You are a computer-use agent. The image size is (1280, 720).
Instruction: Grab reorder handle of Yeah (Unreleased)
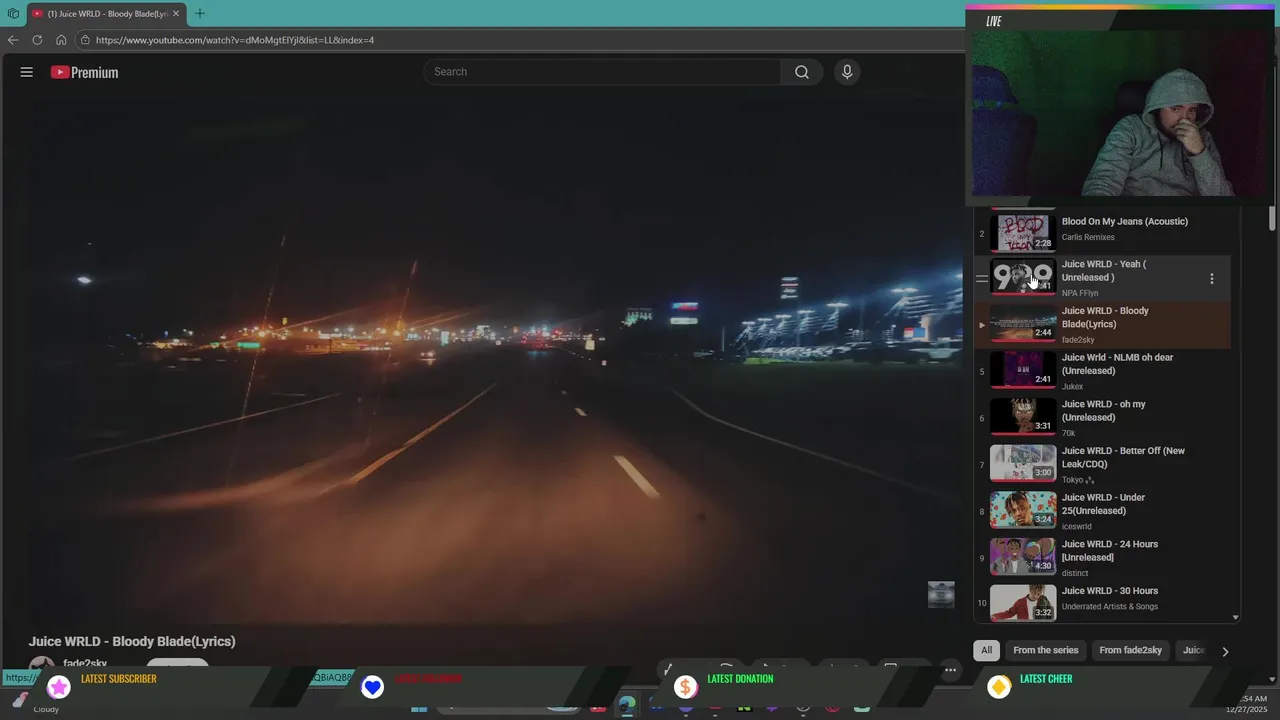point(982,279)
